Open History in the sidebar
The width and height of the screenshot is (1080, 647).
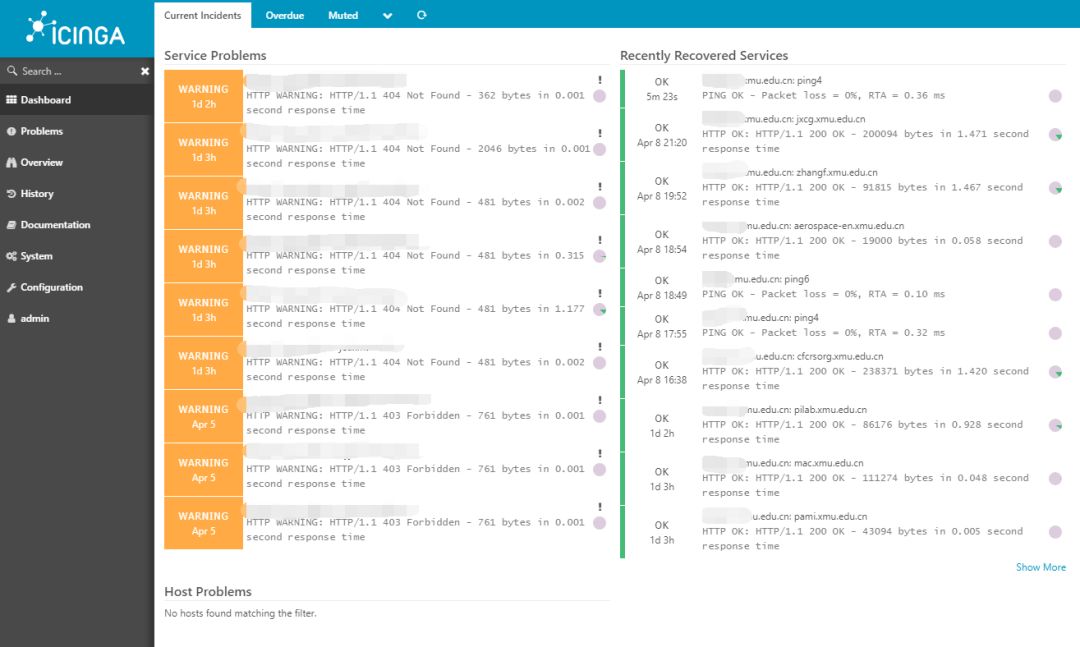point(77,194)
